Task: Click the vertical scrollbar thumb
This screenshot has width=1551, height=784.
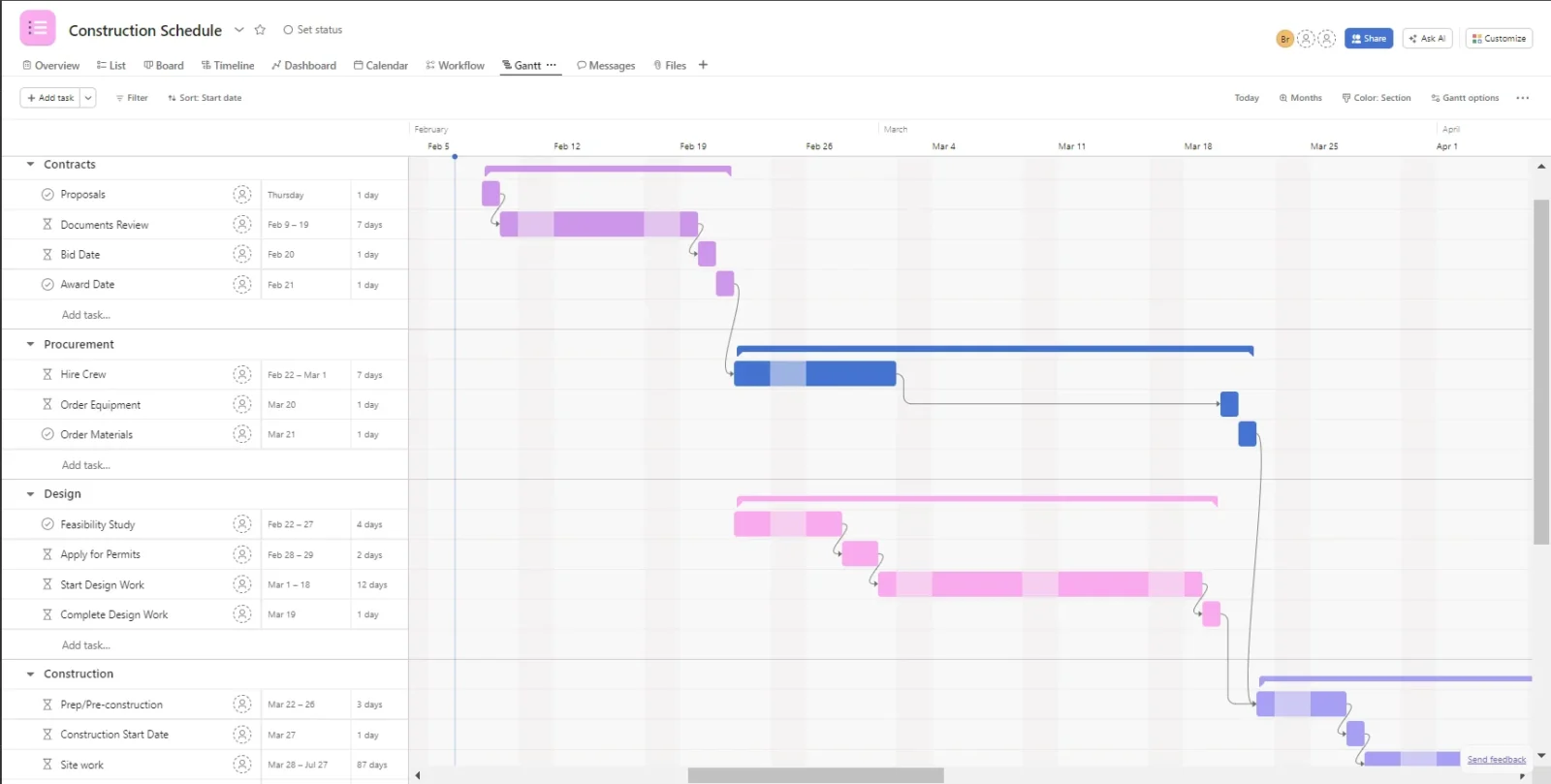Action: (x=1541, y=372)
